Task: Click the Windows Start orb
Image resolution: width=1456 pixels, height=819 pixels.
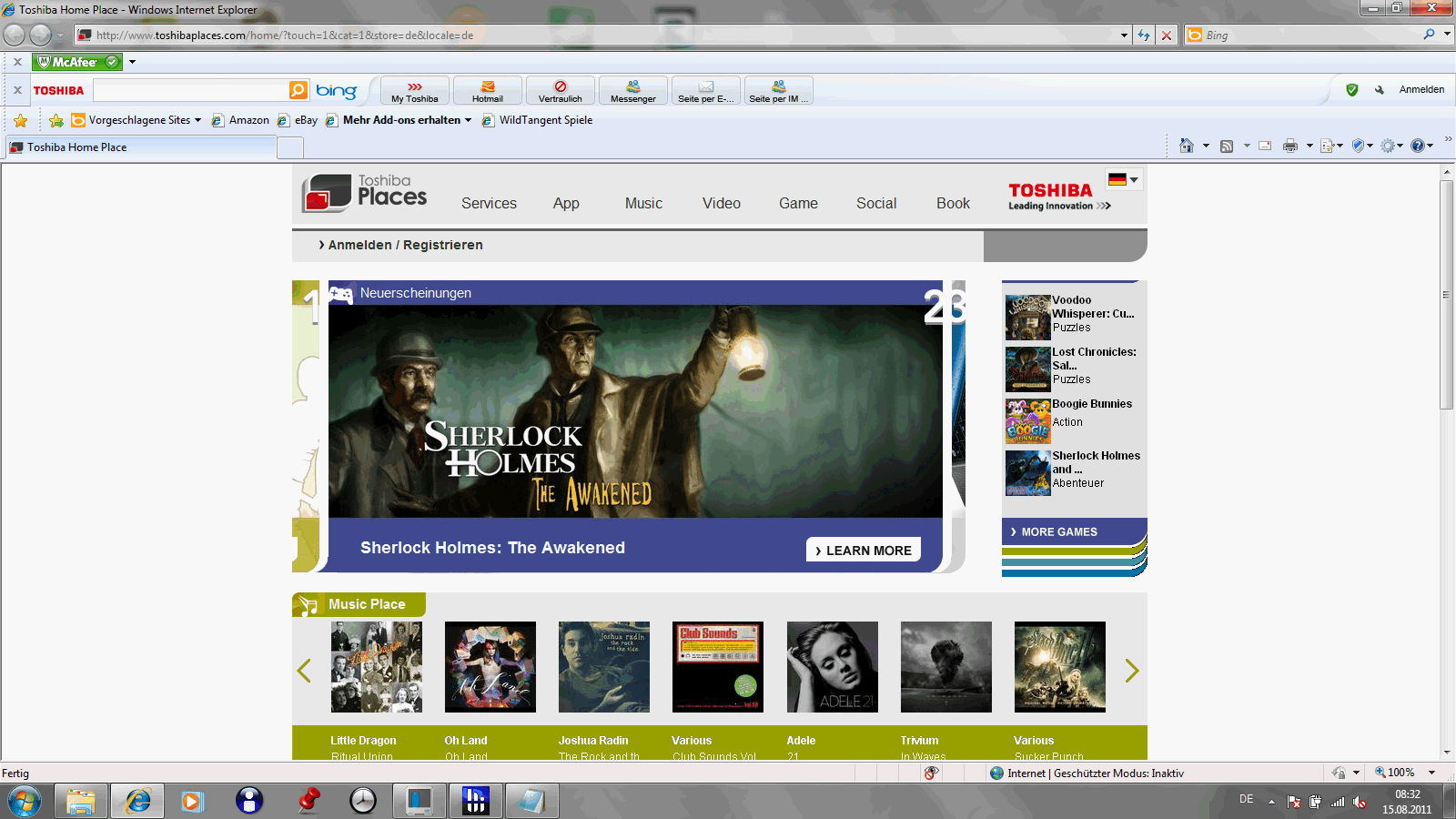Action: coord(25,801)
